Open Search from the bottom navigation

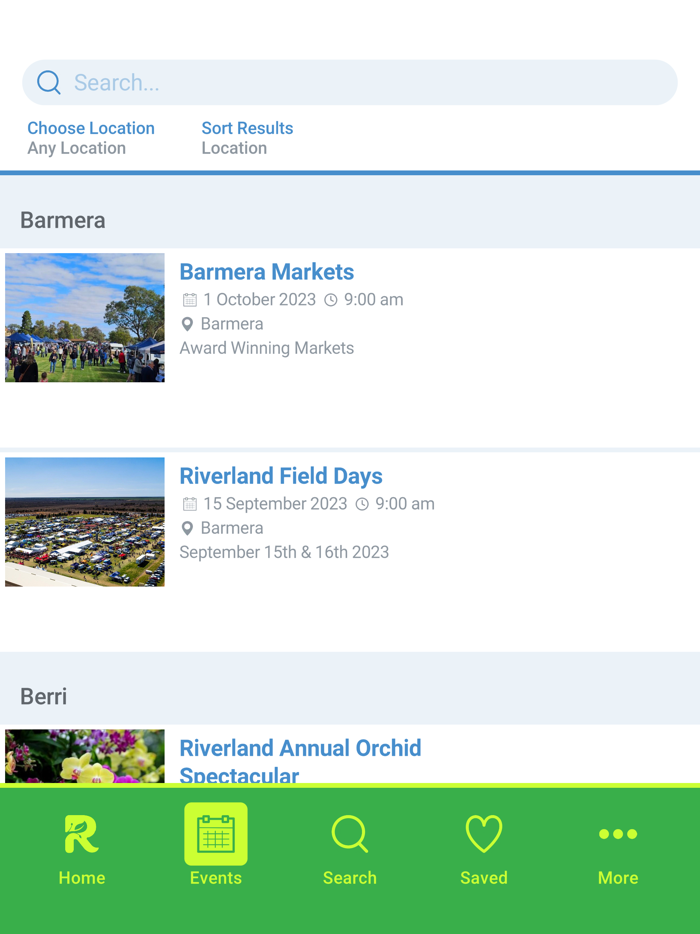350,833
